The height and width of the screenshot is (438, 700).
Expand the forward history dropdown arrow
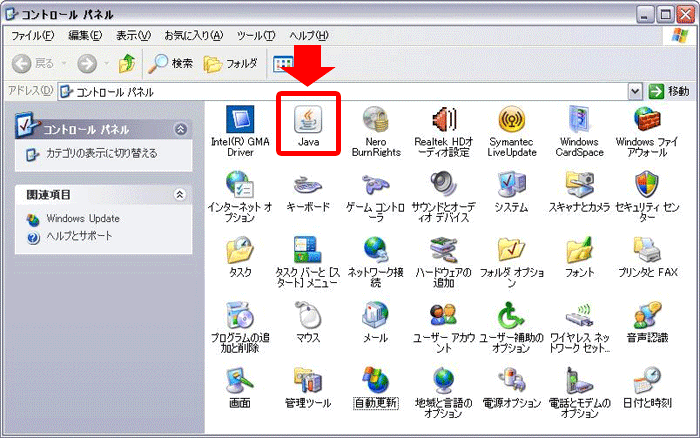[106, 64]
